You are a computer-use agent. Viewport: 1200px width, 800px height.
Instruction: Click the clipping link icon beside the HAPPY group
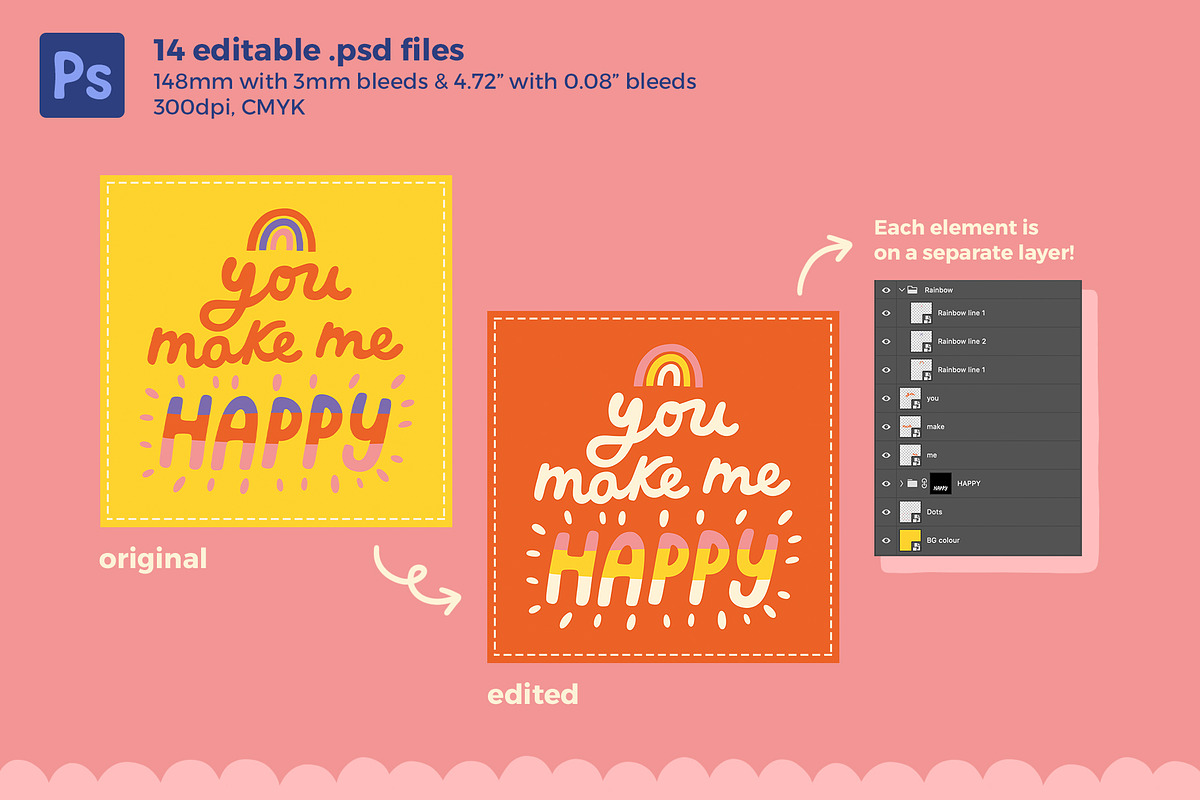(x=924, y=482)
